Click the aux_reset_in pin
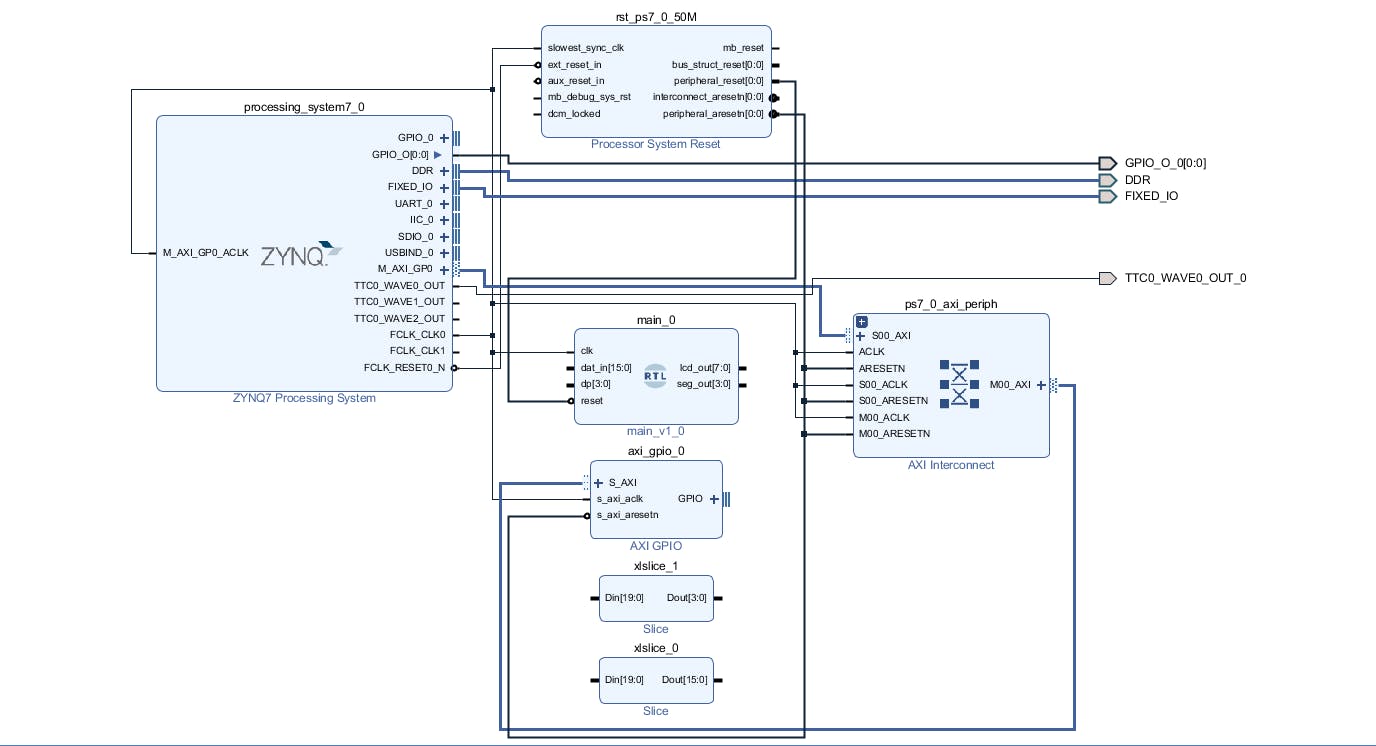This screenshot has height=746, width=1376. pos(575,80)
